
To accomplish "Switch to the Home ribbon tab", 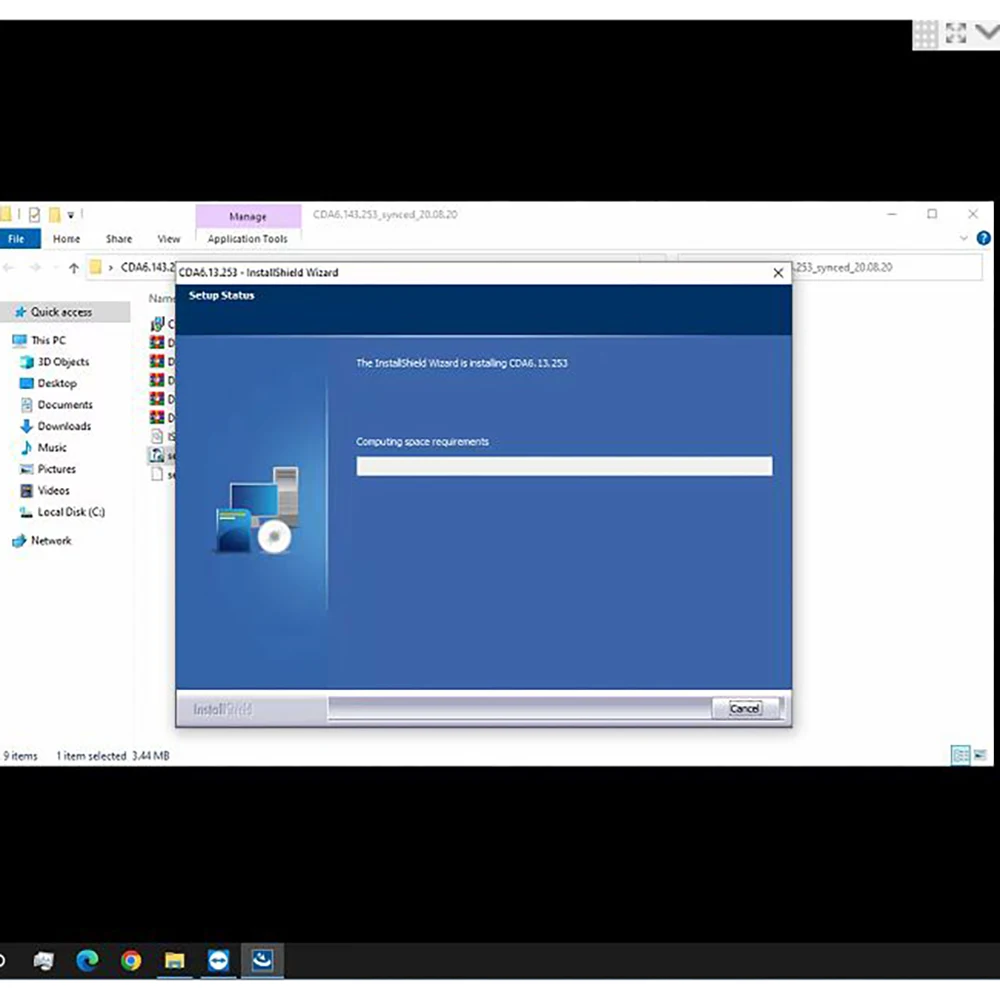I will [x=66, y=239].
